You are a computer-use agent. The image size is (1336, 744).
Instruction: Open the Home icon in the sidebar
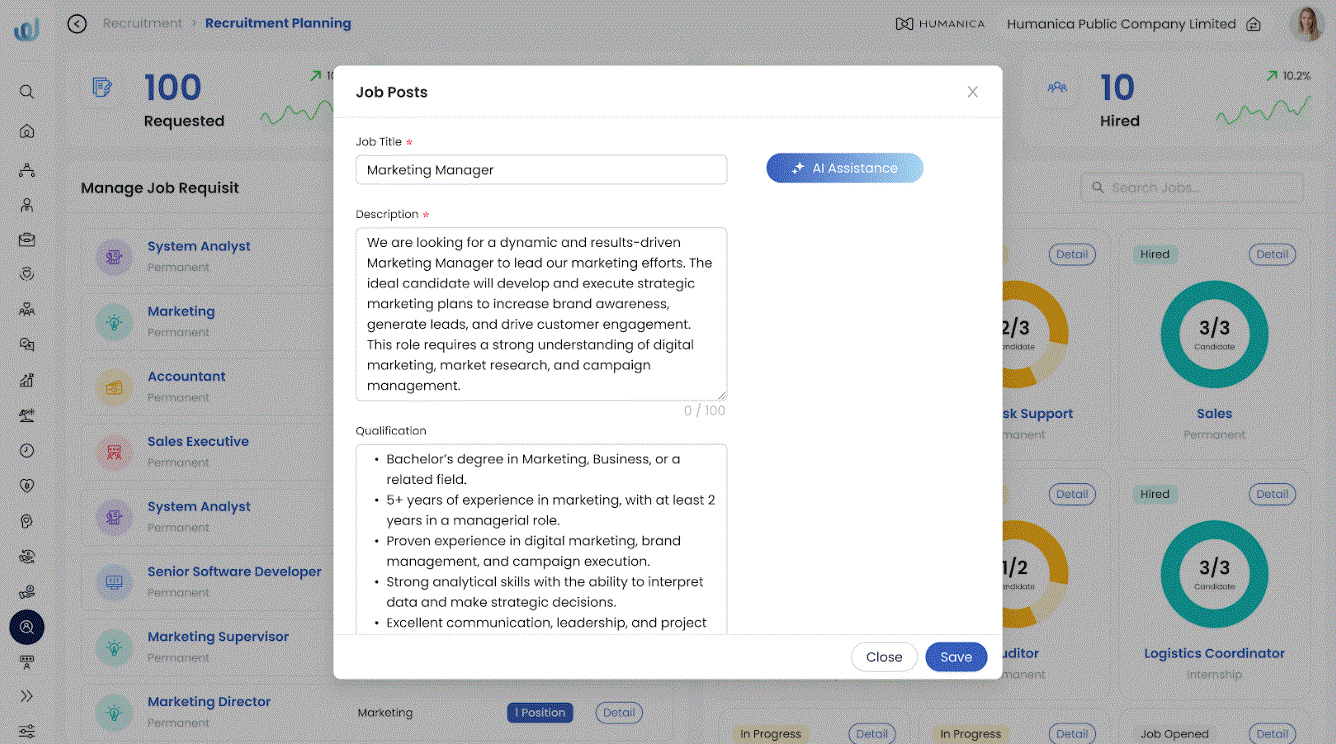(x=27, y=131)
